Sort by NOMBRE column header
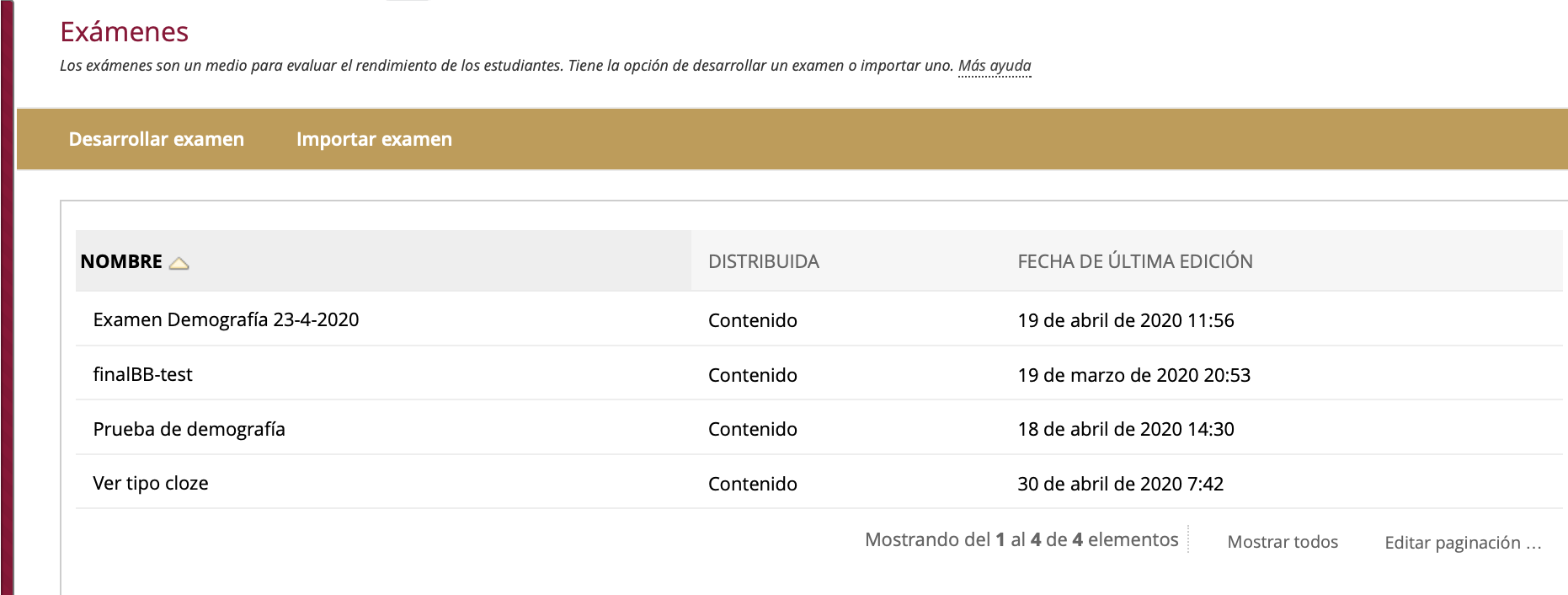Screen dimensions: 1568x595 click(x=121, y=261)
